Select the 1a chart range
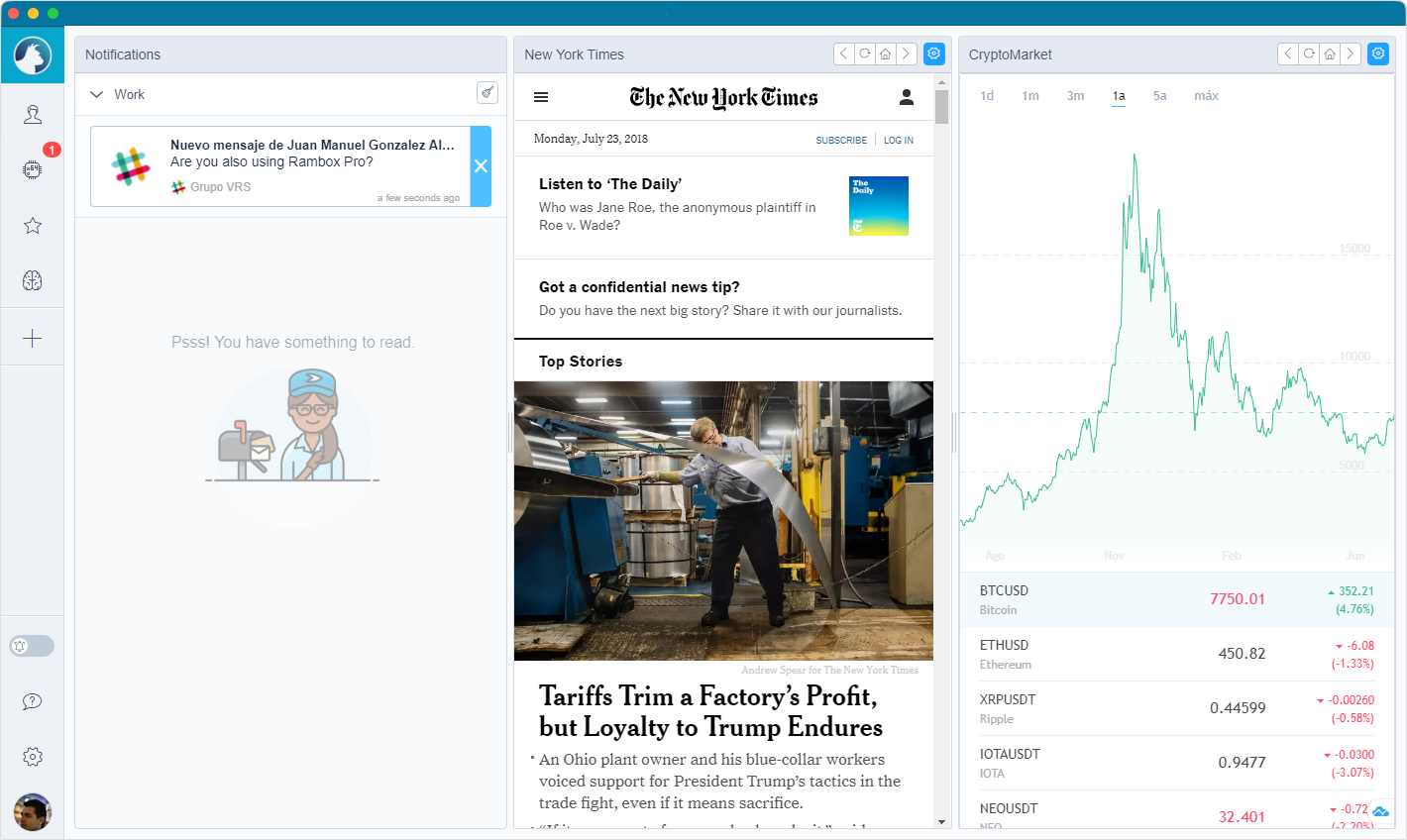 click(1119, 96)
